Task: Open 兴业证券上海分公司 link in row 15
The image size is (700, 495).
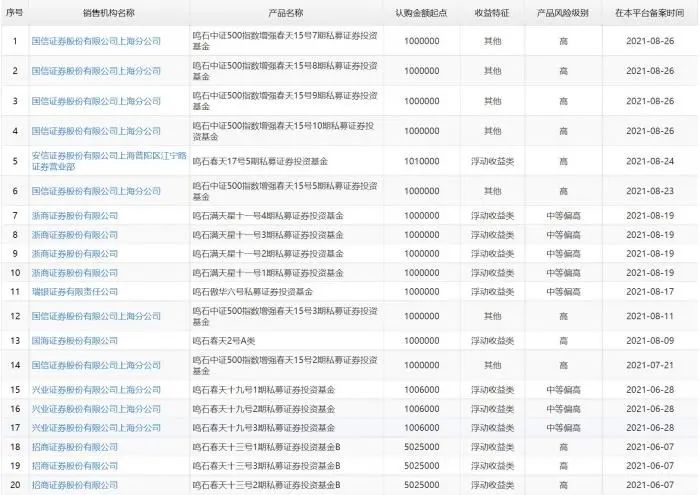Action: click(x=96, y=390)
